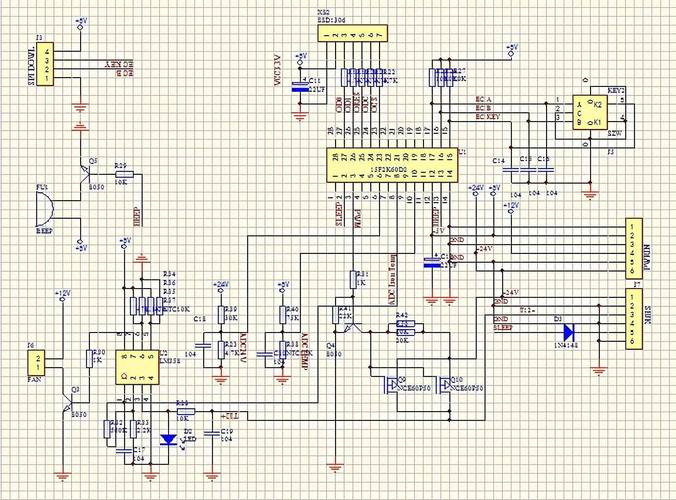Click the Q5 8050 transistor
The width and height of the screenshot is (676, 500).
click(x=85, y=175)
